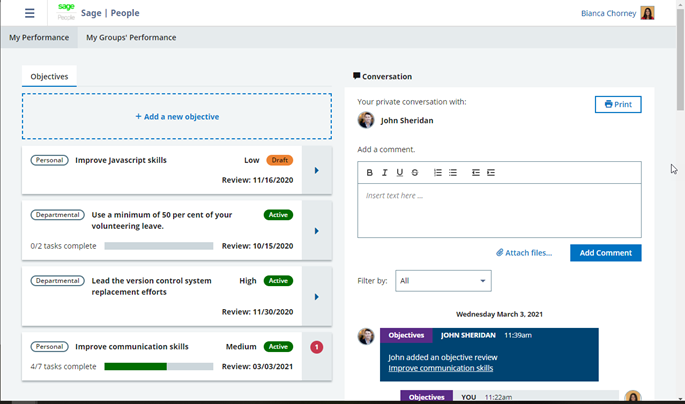The image size is (685, 404).
Task: Open the Attach files link
Action: (524, 253)
